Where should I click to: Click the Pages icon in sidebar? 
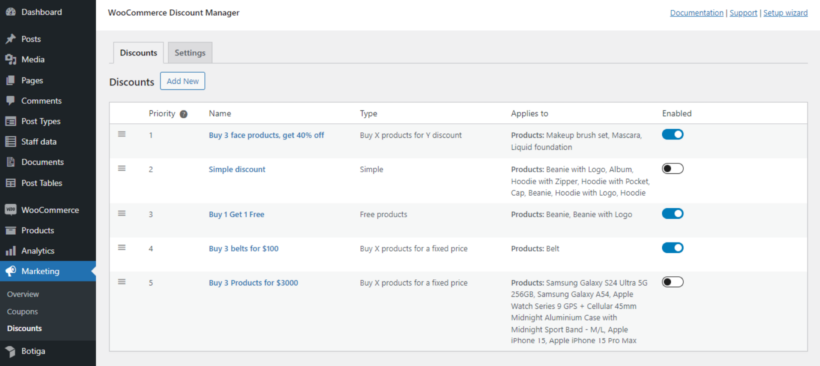click(x=10, y=80)
